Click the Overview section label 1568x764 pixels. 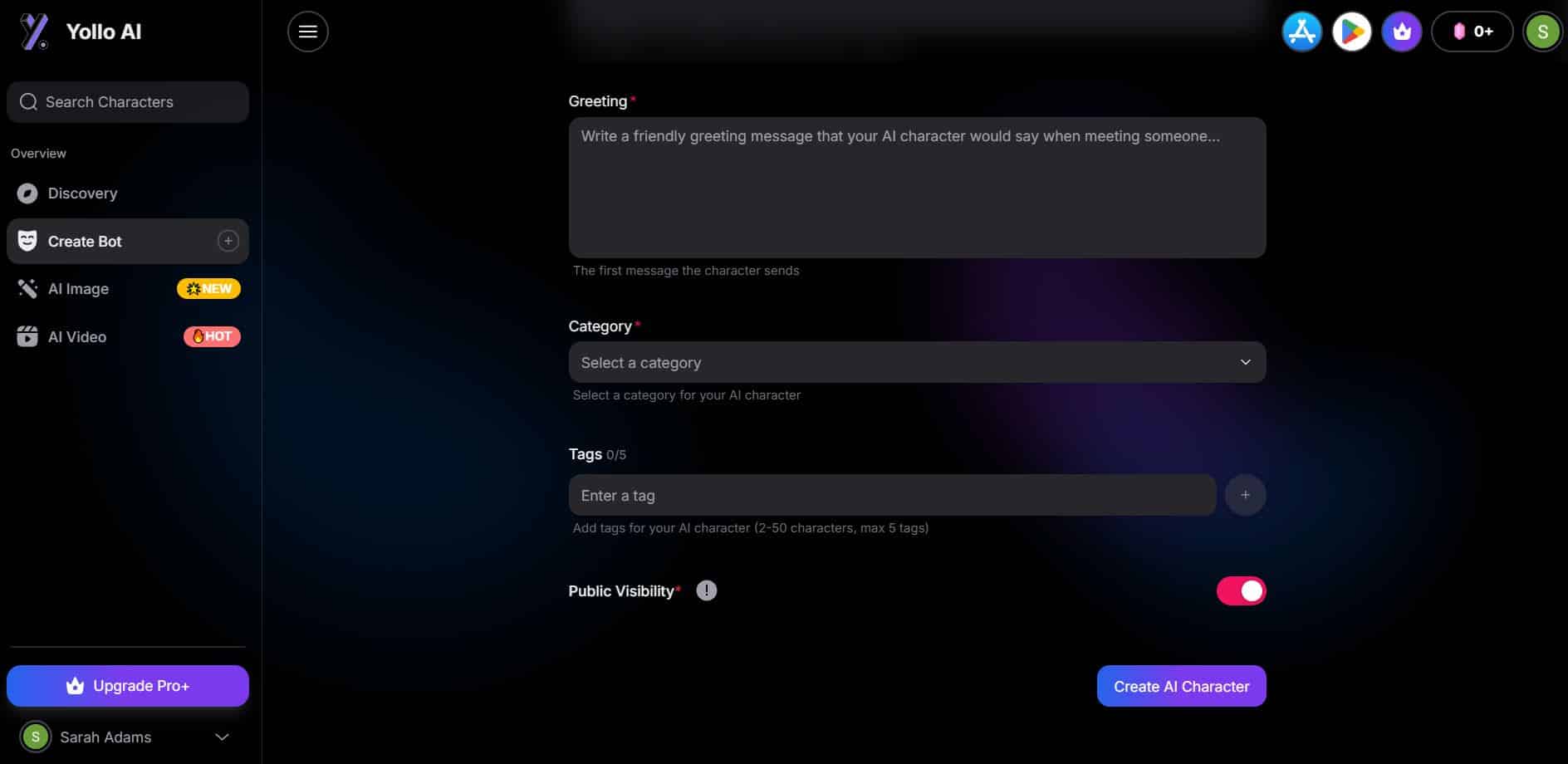(x=38, y=154)
